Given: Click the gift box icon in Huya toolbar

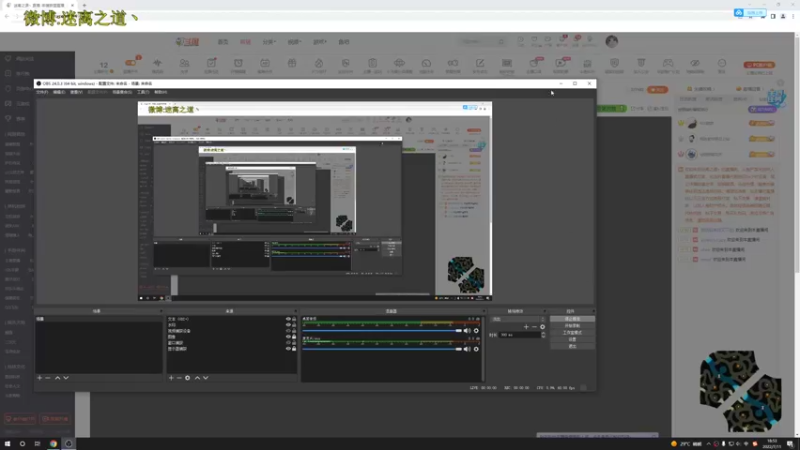Looking at the screenshot, I should coord(292,63).
